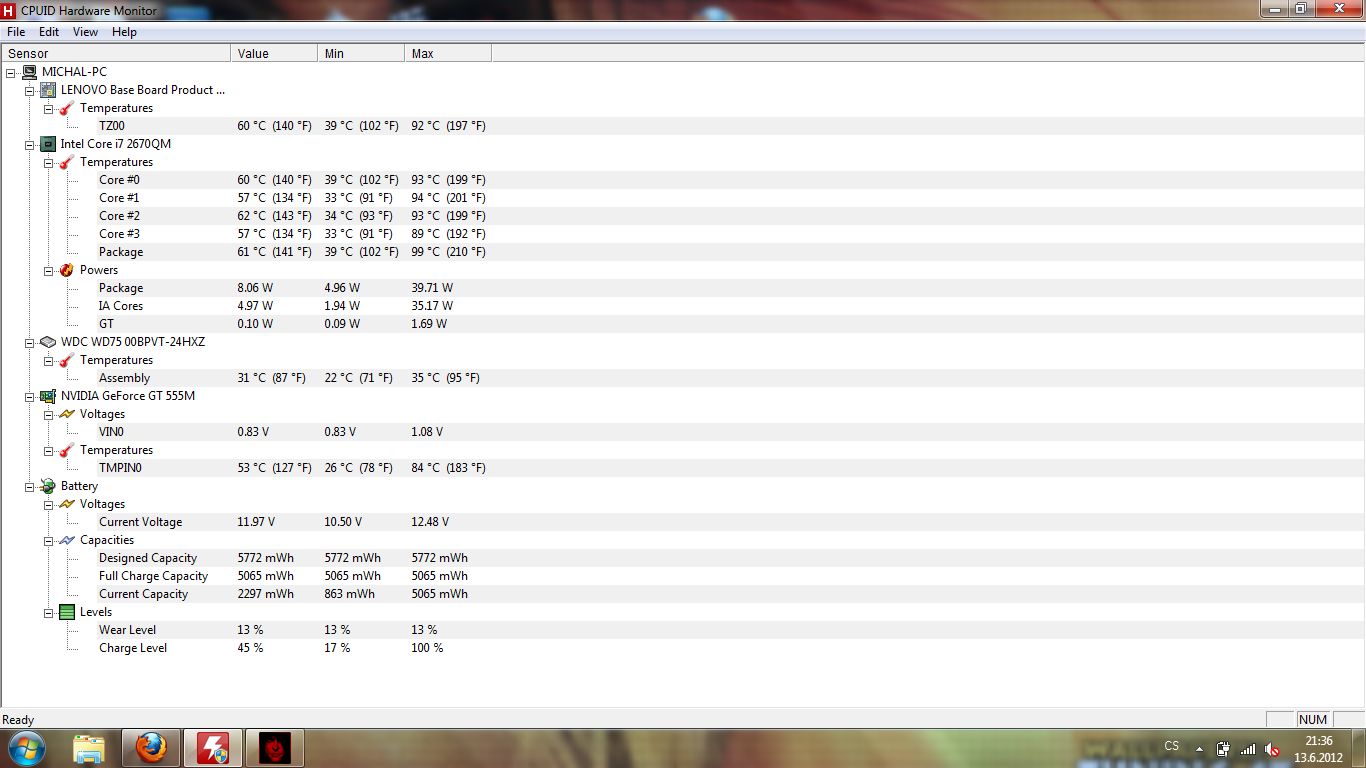Collapse the NVIDIA GeForce GT 555M node

coord(30,396)
